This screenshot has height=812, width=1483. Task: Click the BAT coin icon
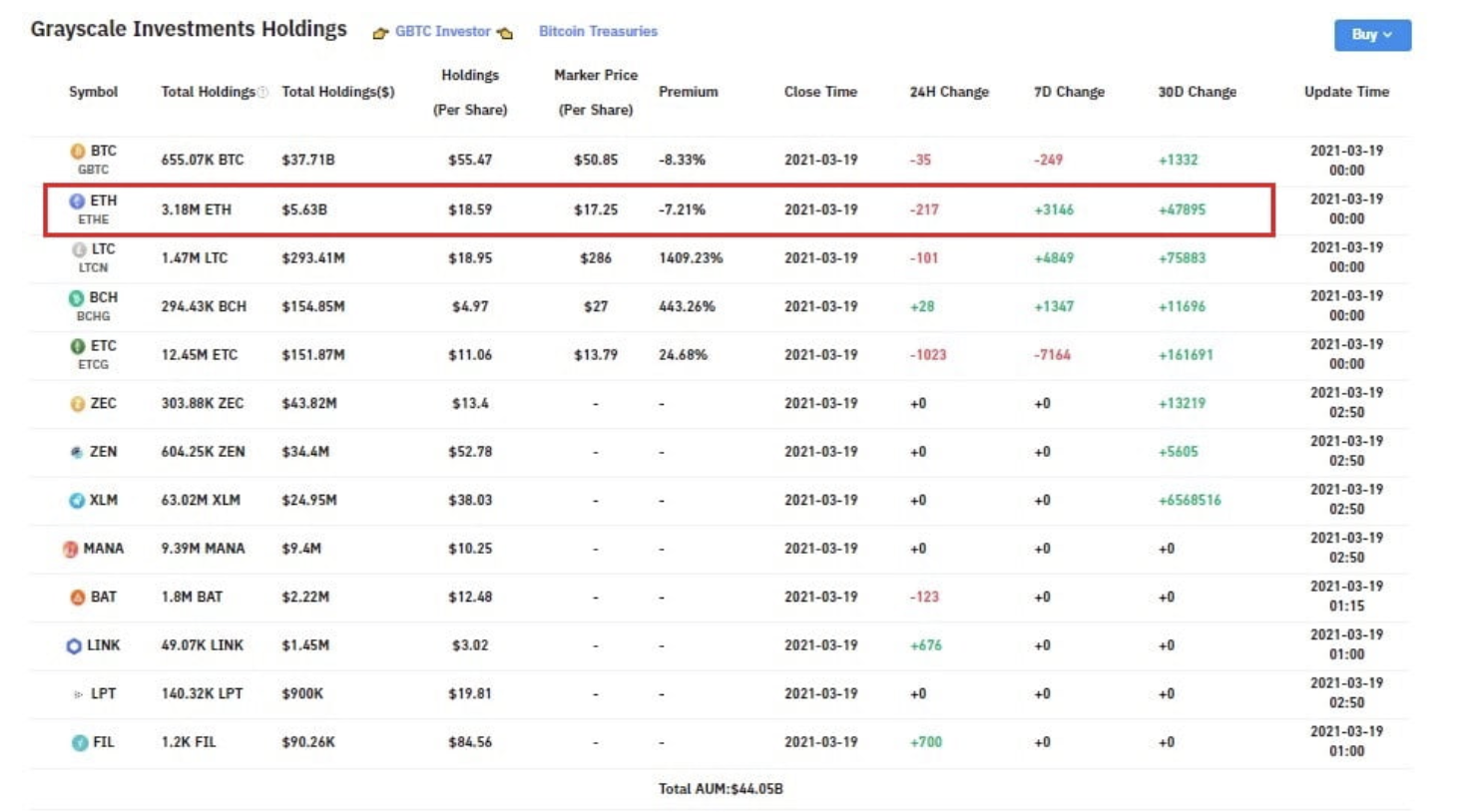77,598
